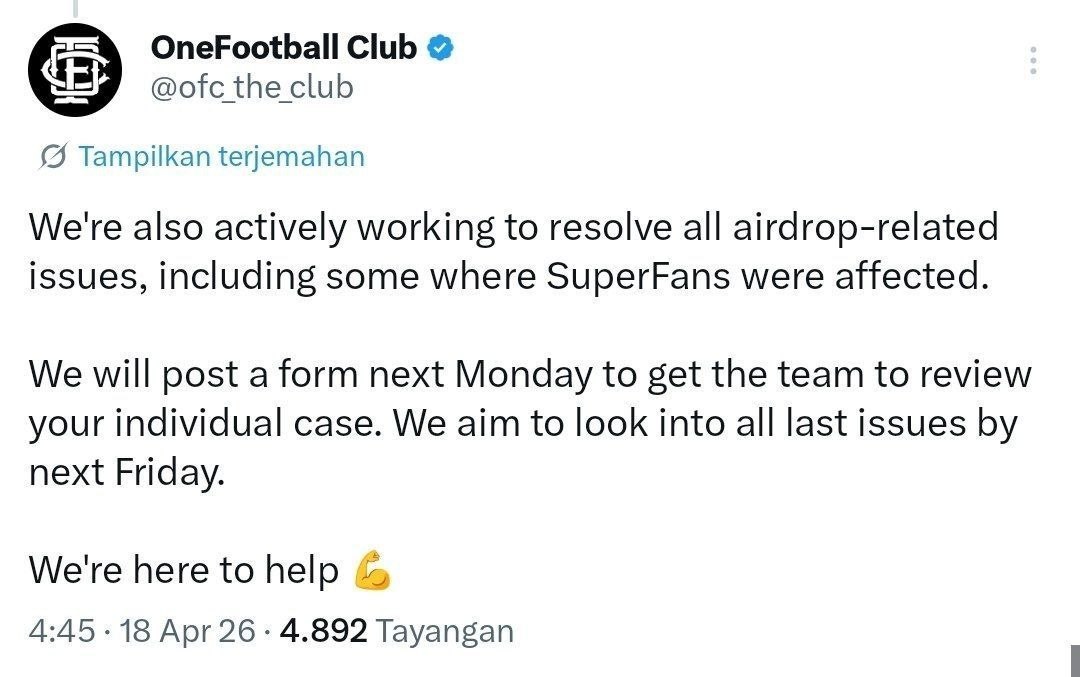Open the OneFootball Club profile avatar
The width and height of the screenshot is (1080, 677).
pyautogui.click(x=75, y=68)
